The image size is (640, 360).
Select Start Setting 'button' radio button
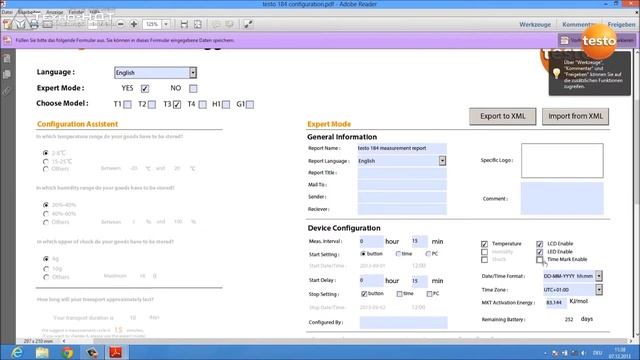click(363, 254)
